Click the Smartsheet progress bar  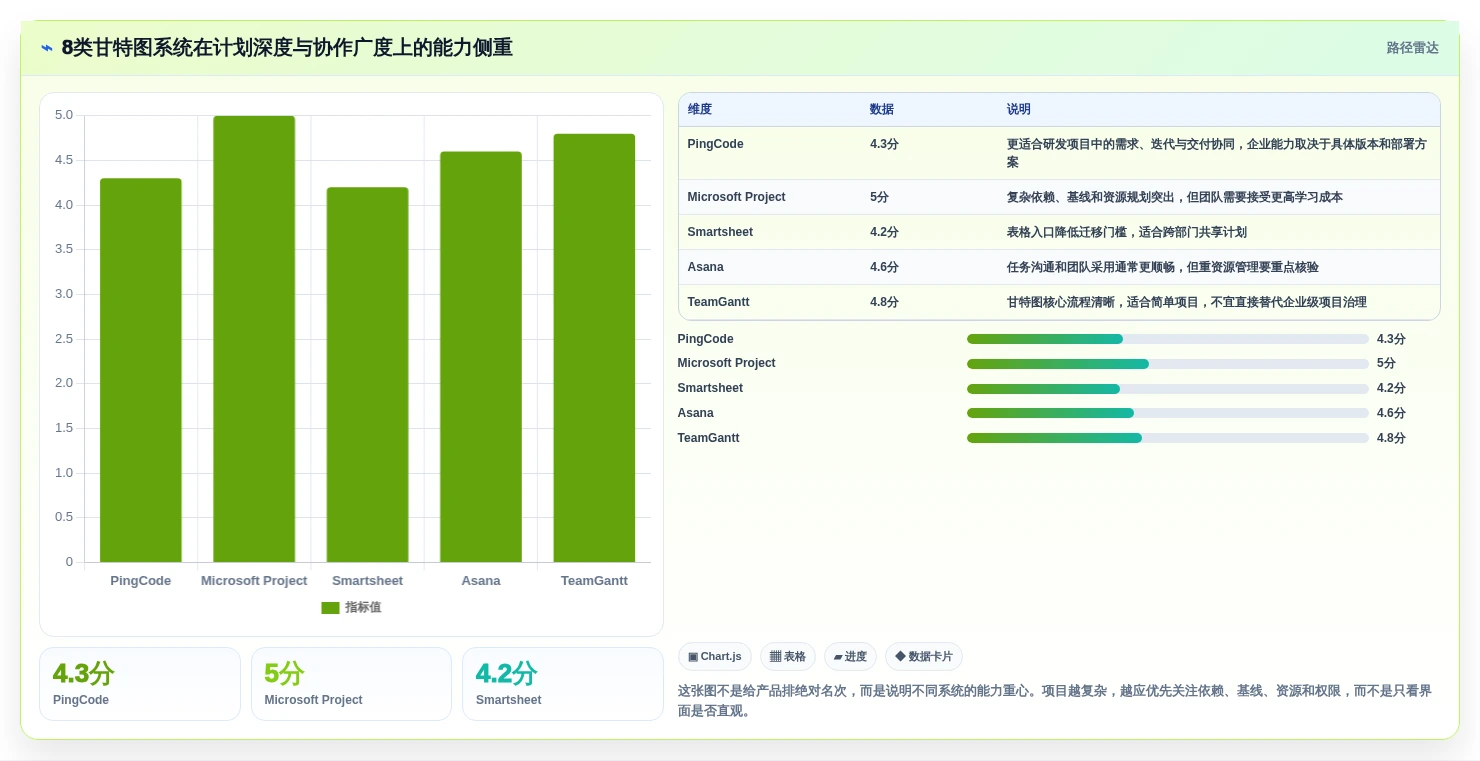pos(1168,389)
